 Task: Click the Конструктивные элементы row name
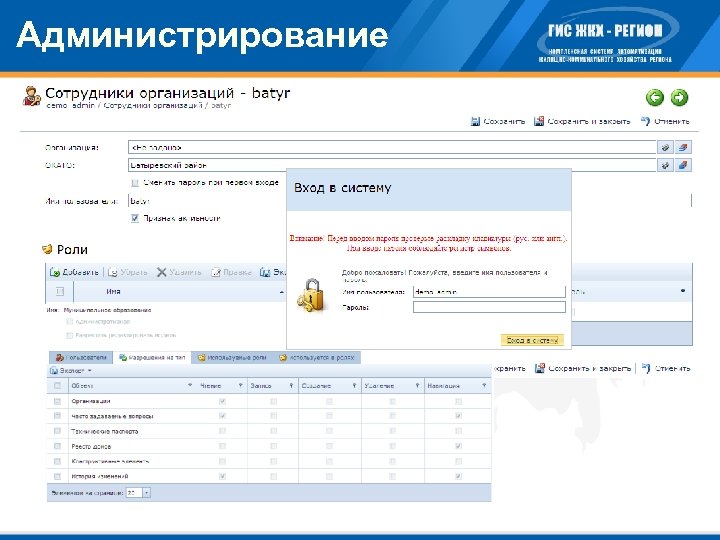click(x=110, y=461)
